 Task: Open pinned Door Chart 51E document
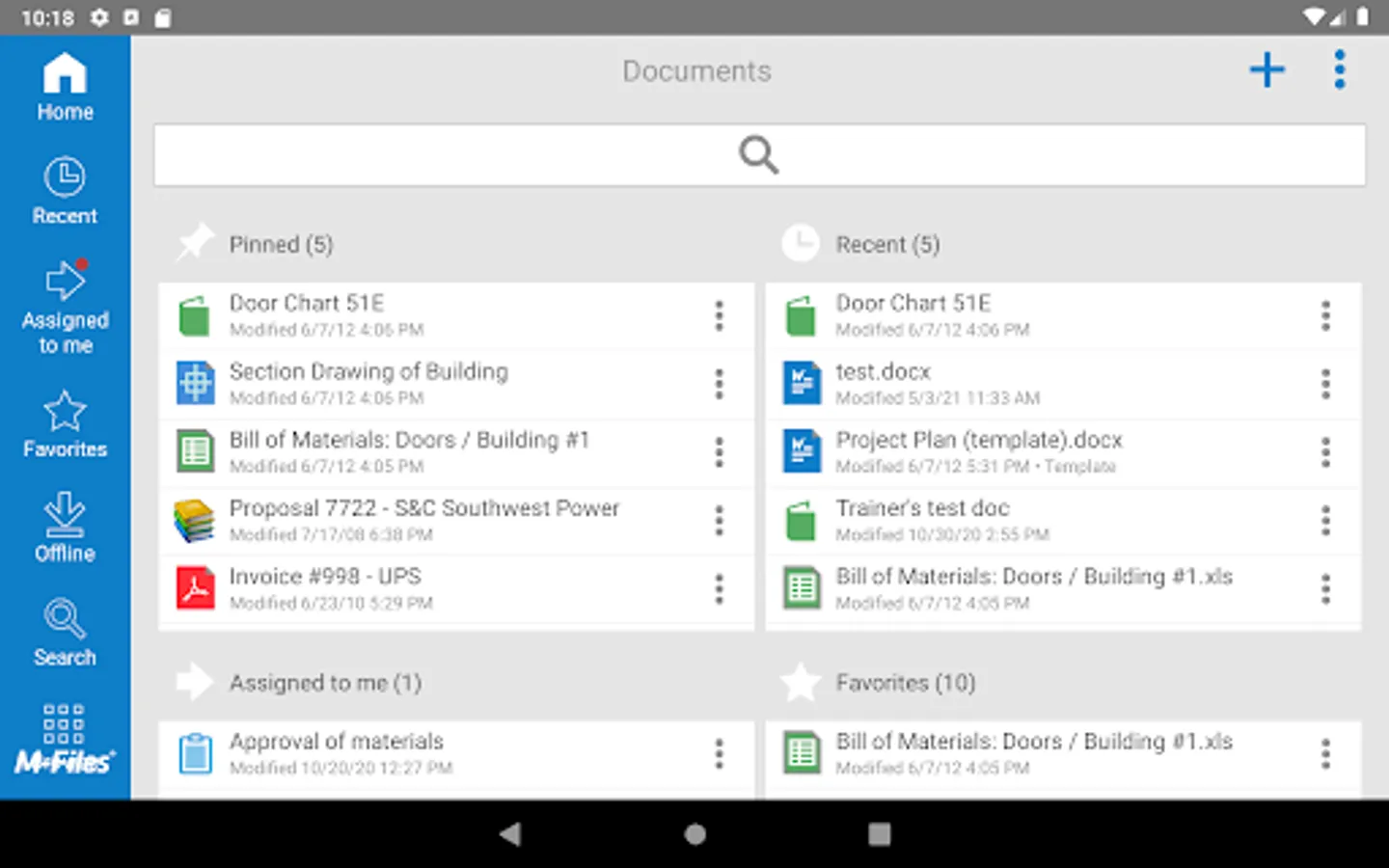pyautogui.click(x=456, y=315)
